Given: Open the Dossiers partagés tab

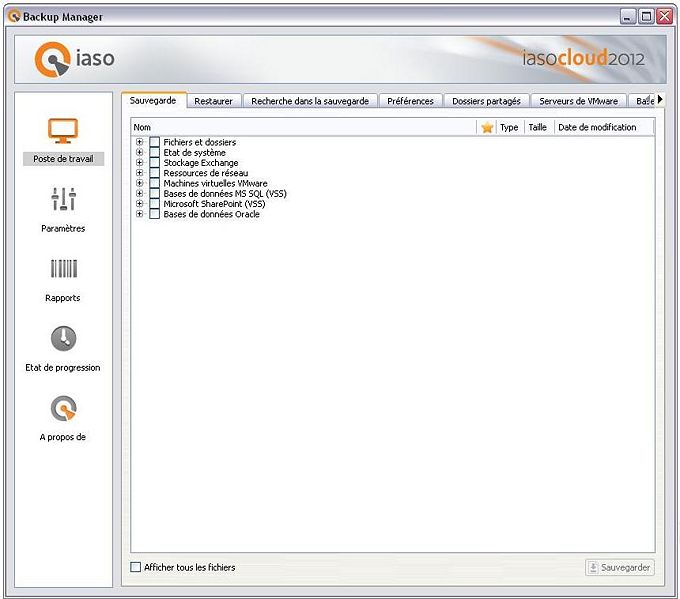Looking at the screenshot, I should pyautogui.click(x=486, y=101).
